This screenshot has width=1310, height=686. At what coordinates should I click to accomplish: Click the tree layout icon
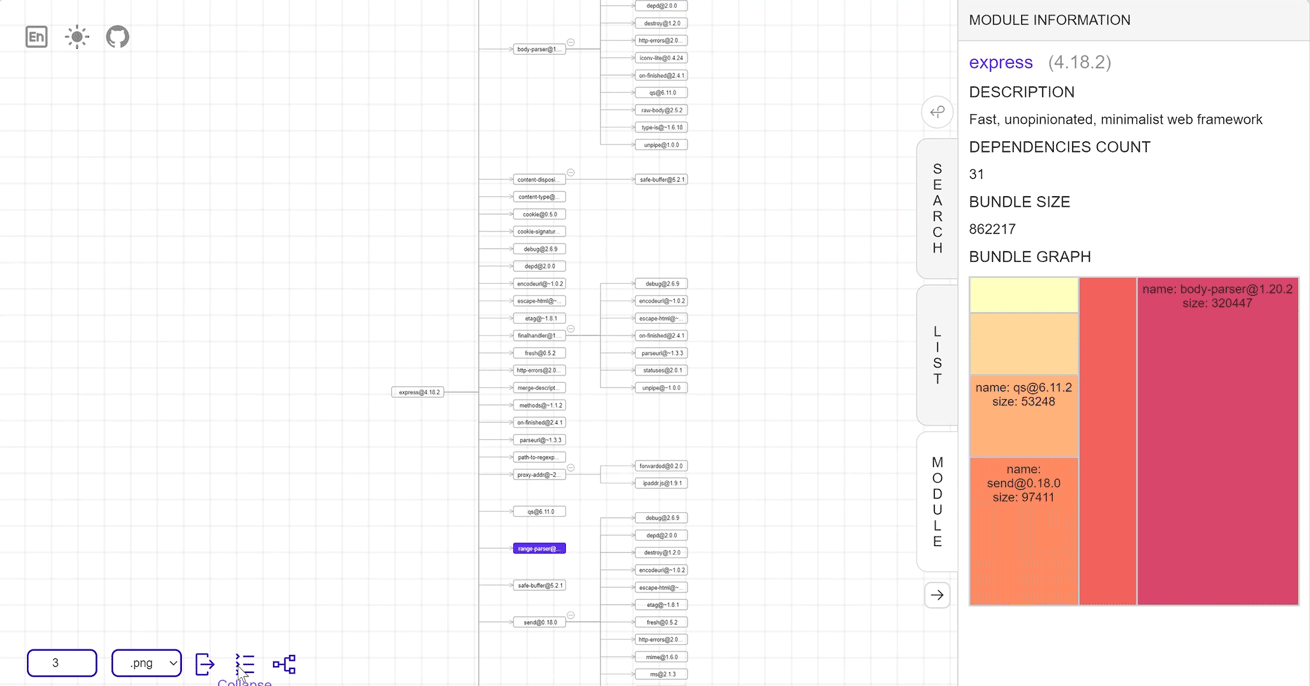[x=284, y=664]
